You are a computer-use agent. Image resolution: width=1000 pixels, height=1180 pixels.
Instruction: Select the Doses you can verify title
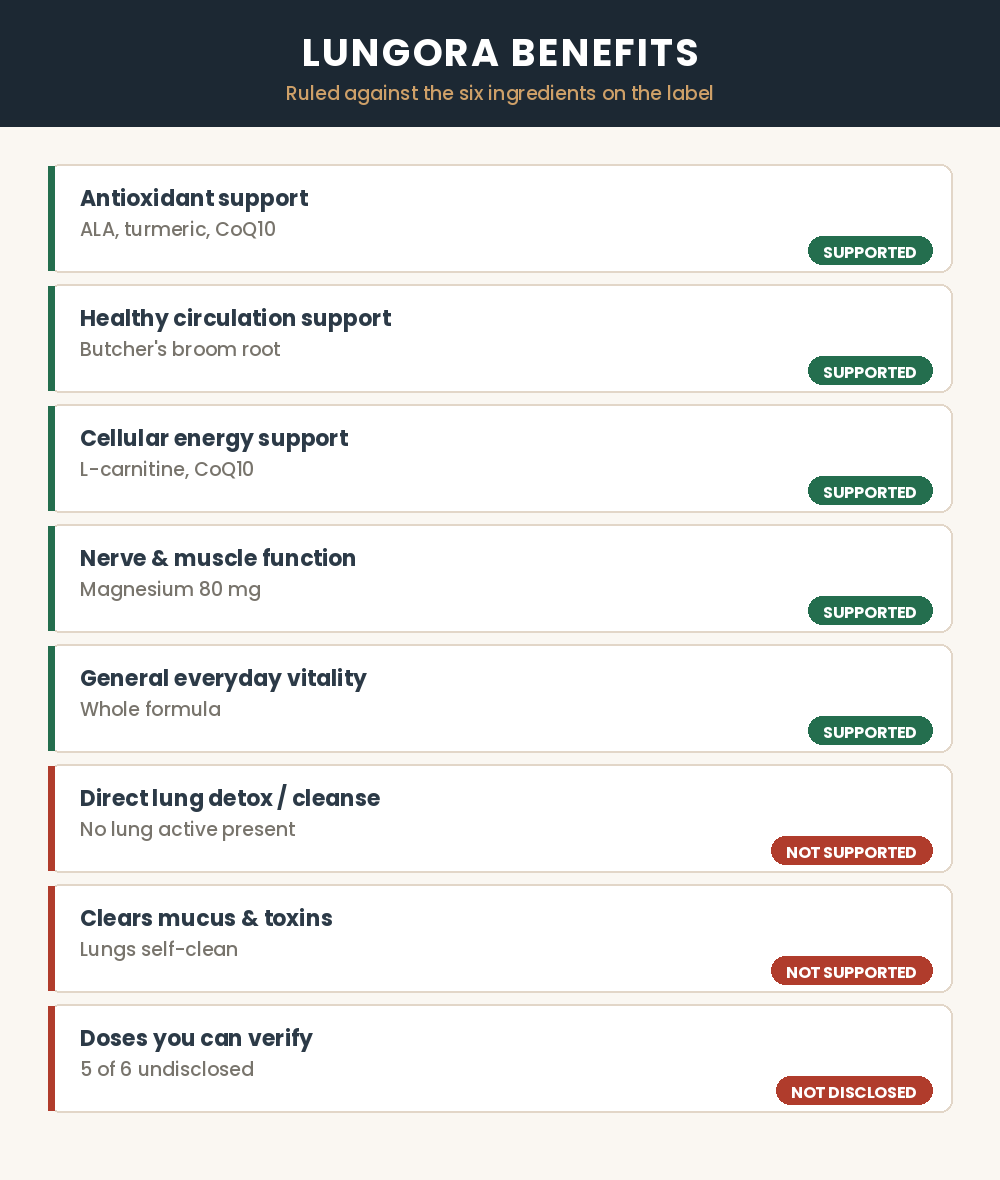[196, 1038]
